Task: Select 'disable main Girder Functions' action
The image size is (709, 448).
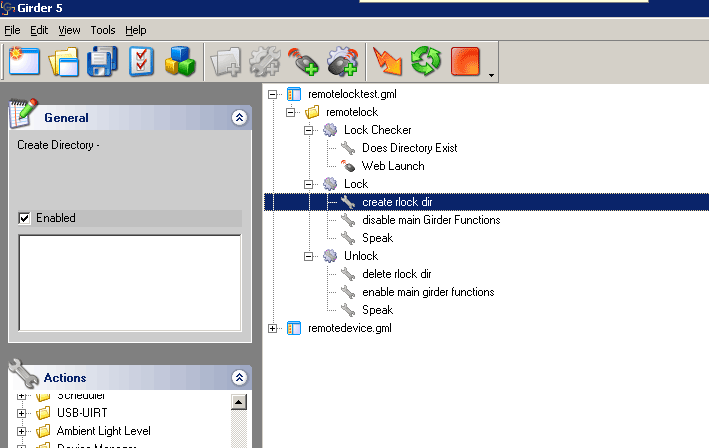Action: tap(431, 220)
